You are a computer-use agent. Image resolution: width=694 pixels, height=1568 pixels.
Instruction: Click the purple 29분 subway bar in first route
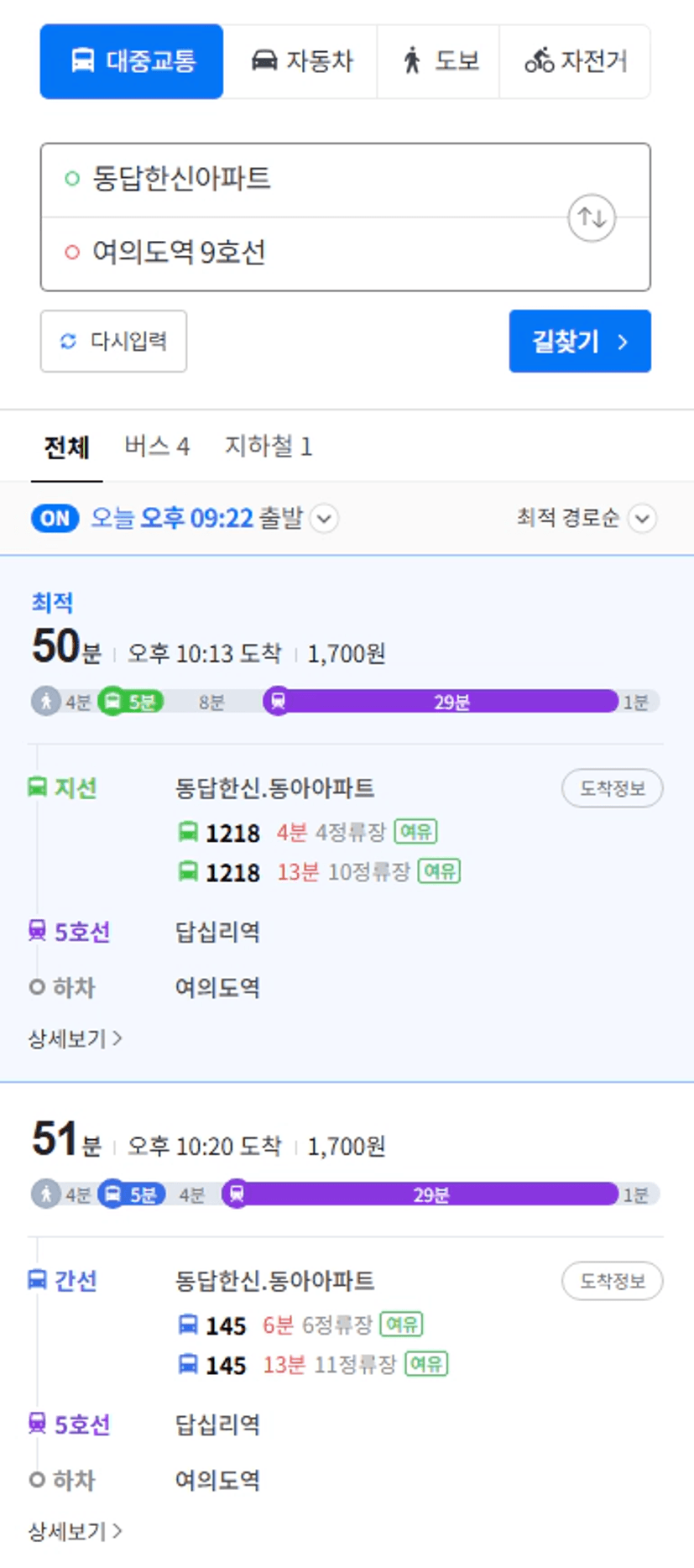[x=451, y=701]
